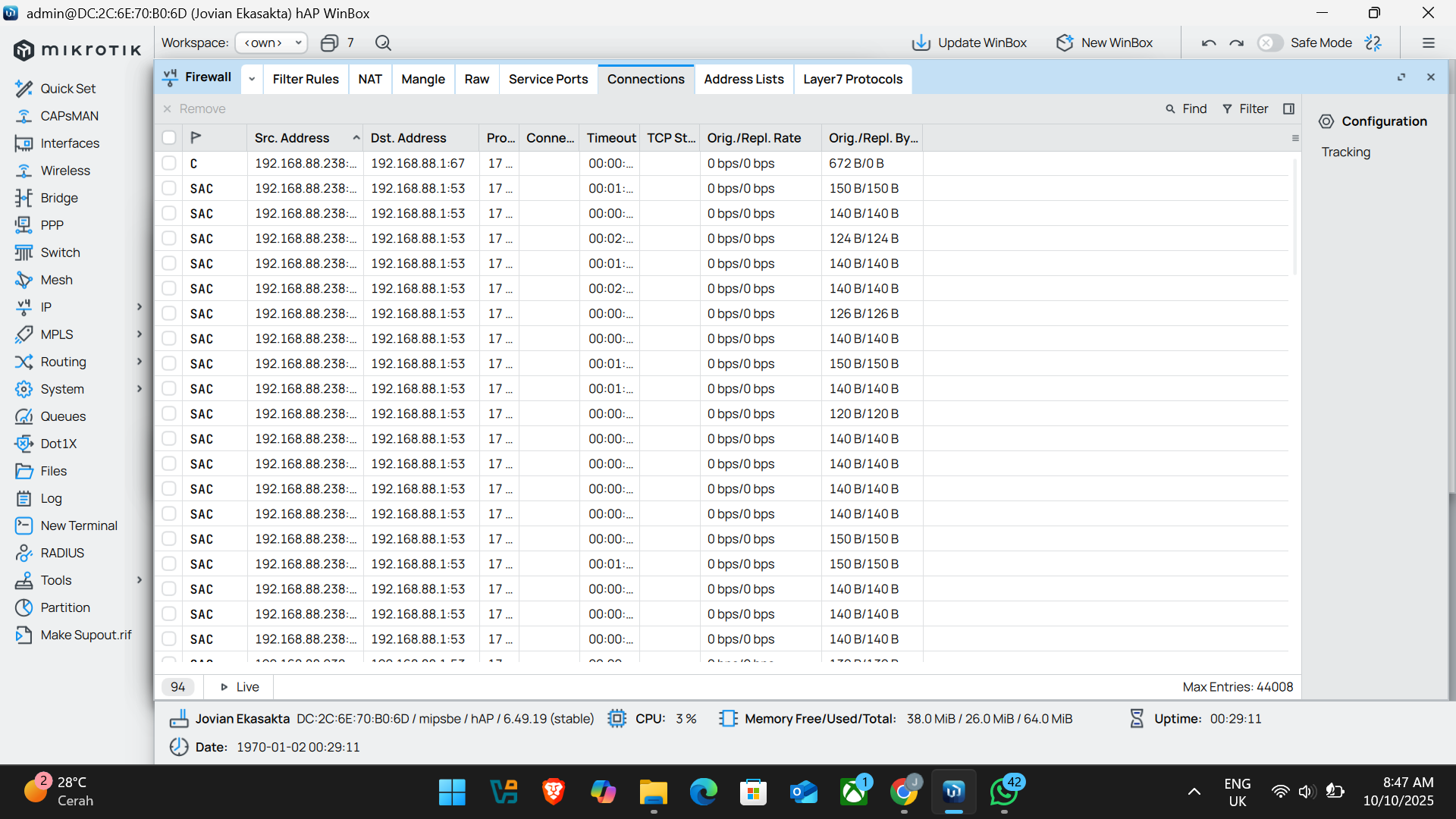Click the Tracking link under Configuration
Viewport: 1456px width, 819px height.
1345,152
